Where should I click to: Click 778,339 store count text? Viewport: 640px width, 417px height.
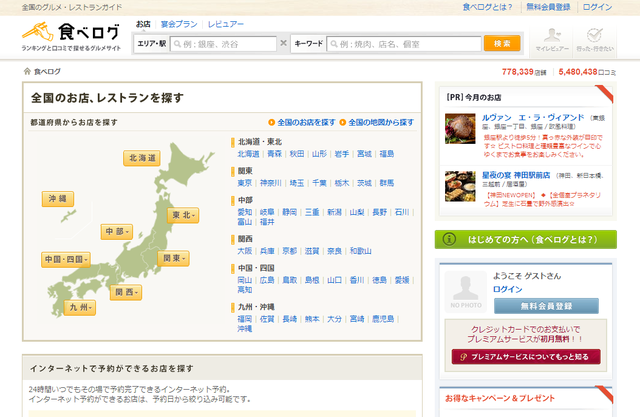coord(518,72)
